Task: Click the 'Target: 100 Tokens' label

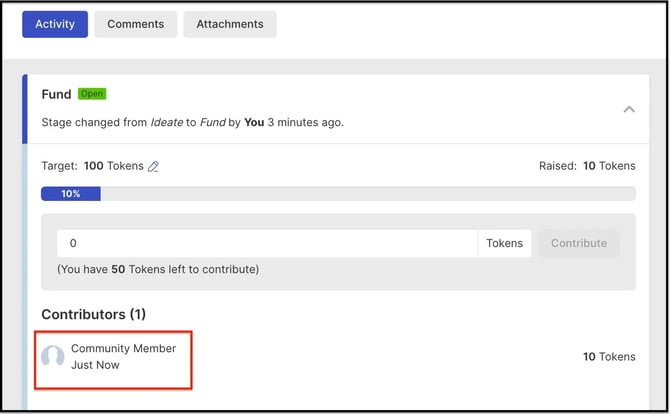Action: 92,166
